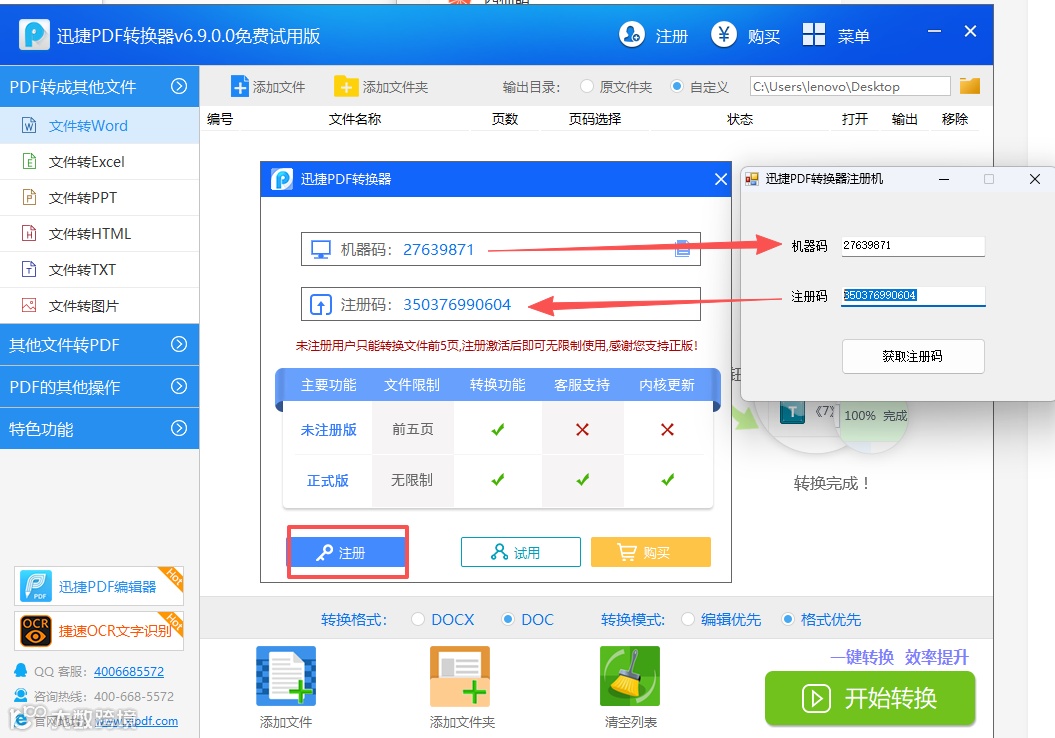Click the 添加文件夹 folder icon in top toolbar
This screenshot has height=738, width=1055.
point(346,87)
